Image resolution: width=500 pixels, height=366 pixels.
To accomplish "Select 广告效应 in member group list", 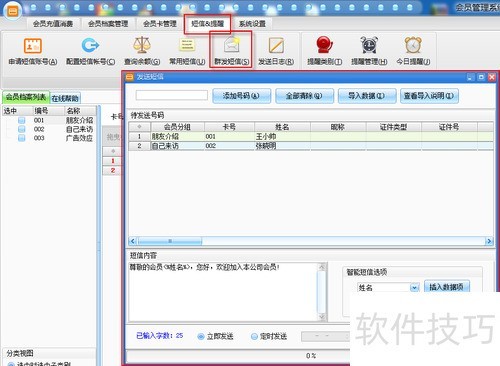I will pyautogui.click(x=79, y=138).
